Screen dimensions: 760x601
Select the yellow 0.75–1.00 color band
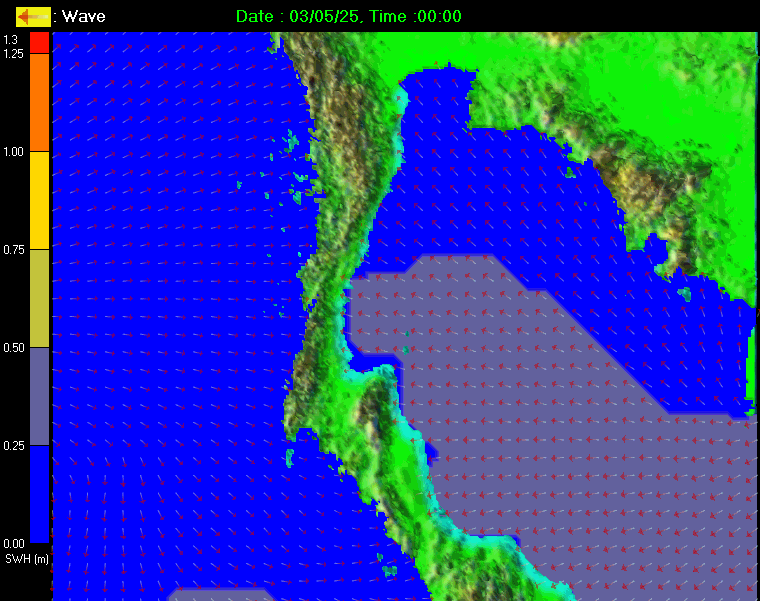[x=40, y=201]
